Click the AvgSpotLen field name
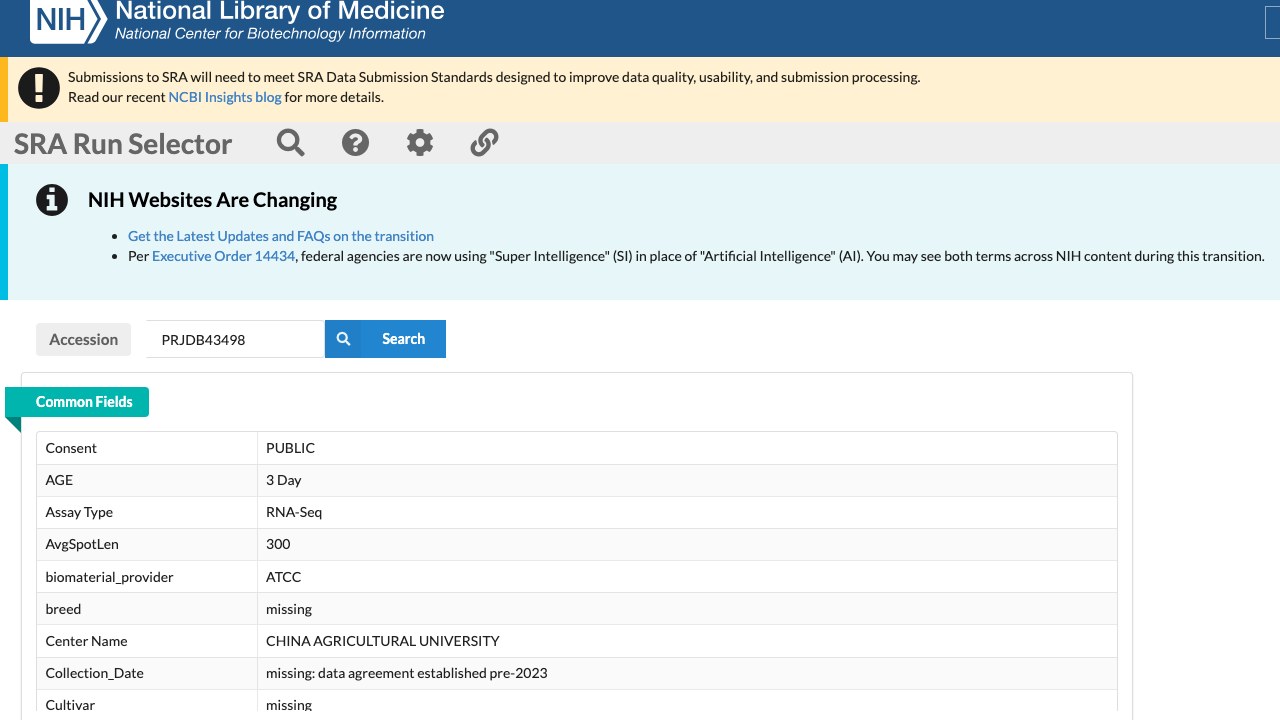Viewport: 1280px width, 720px height. point(82,544)
